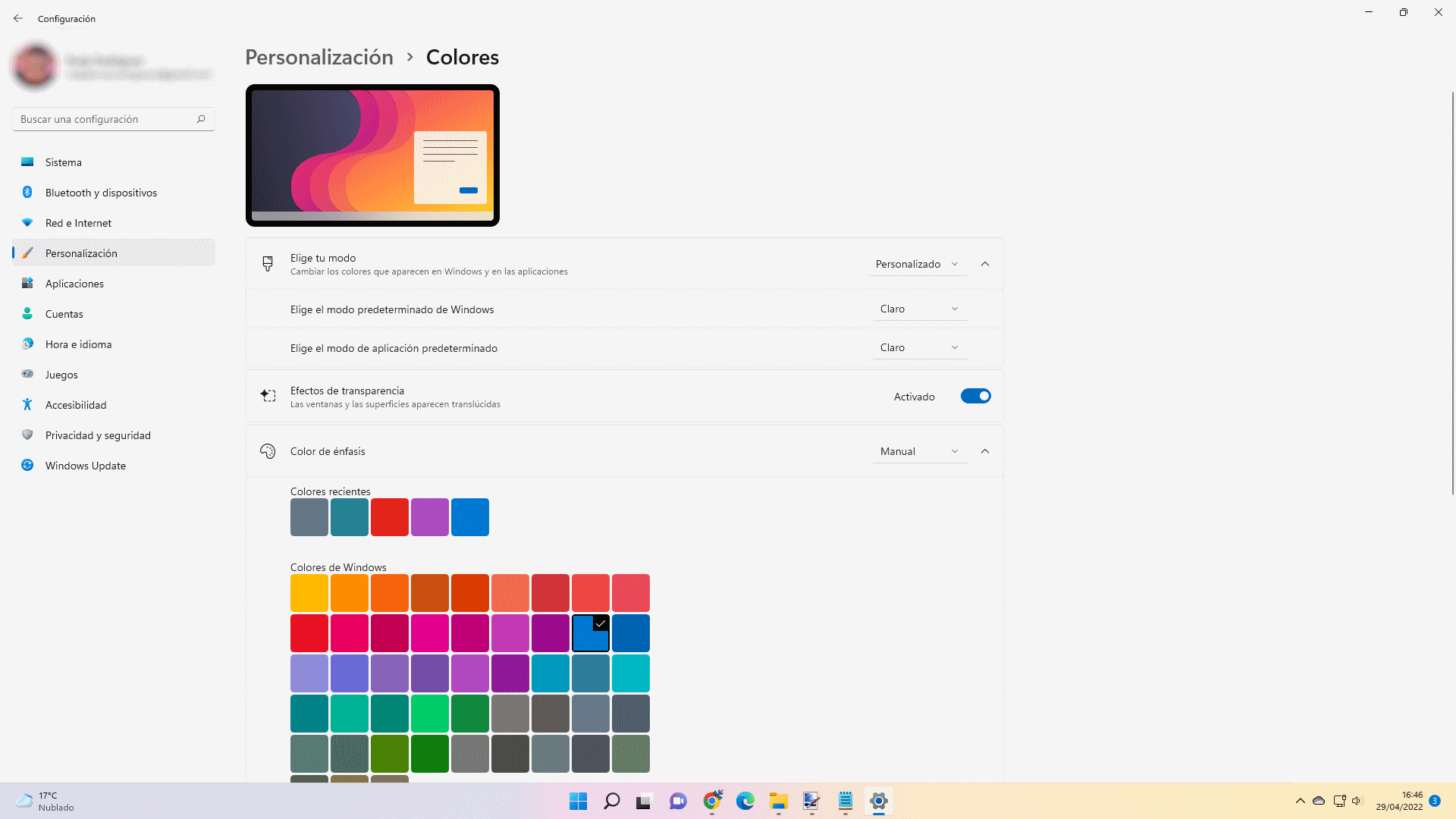
Task: Select the bright green Windows color swatch
Action: click(430, 714)
